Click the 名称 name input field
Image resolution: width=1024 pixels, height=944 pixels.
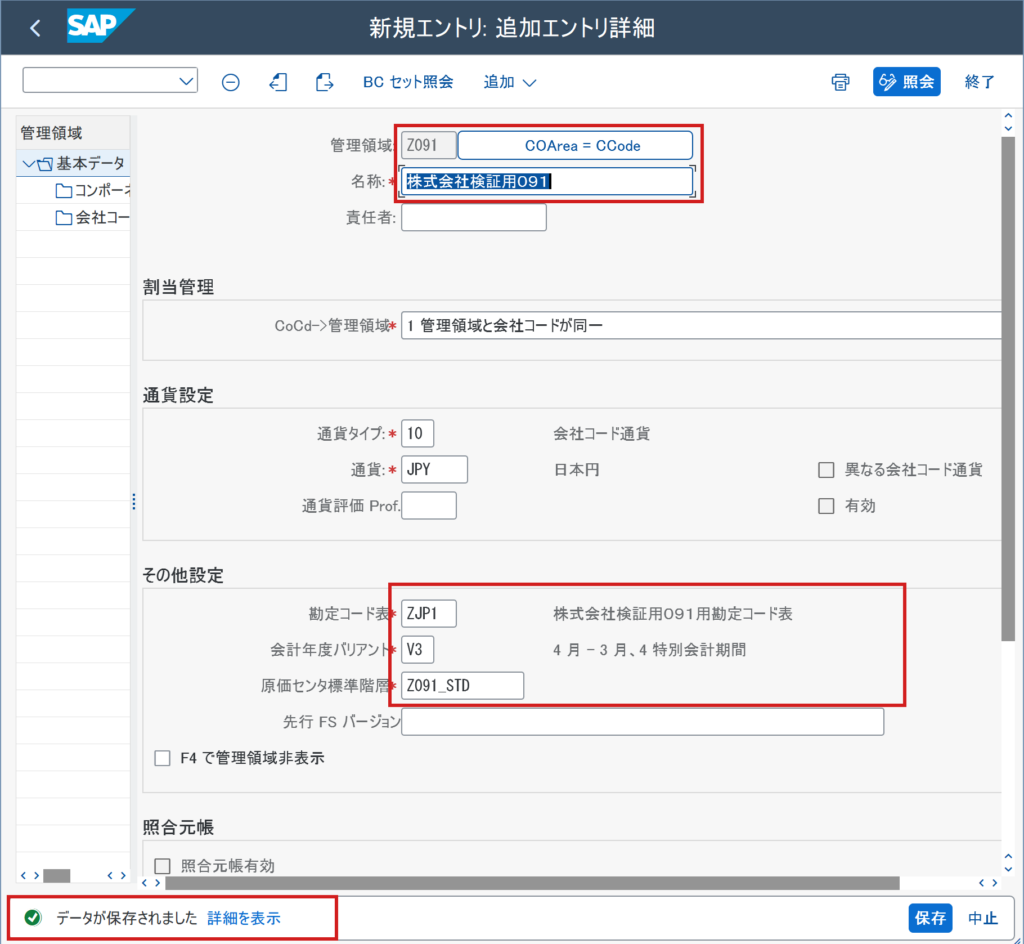(547, 181)
